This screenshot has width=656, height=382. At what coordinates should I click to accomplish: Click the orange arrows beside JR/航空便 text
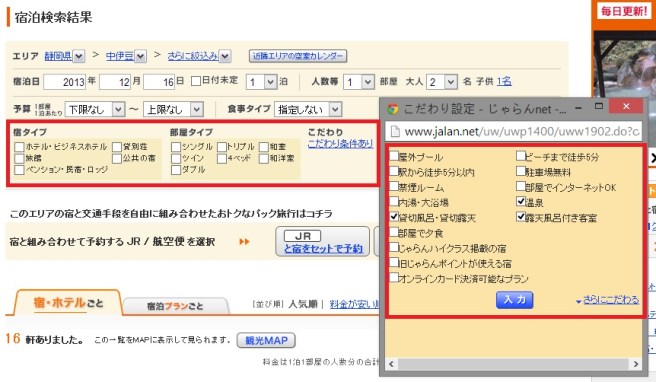244,241
